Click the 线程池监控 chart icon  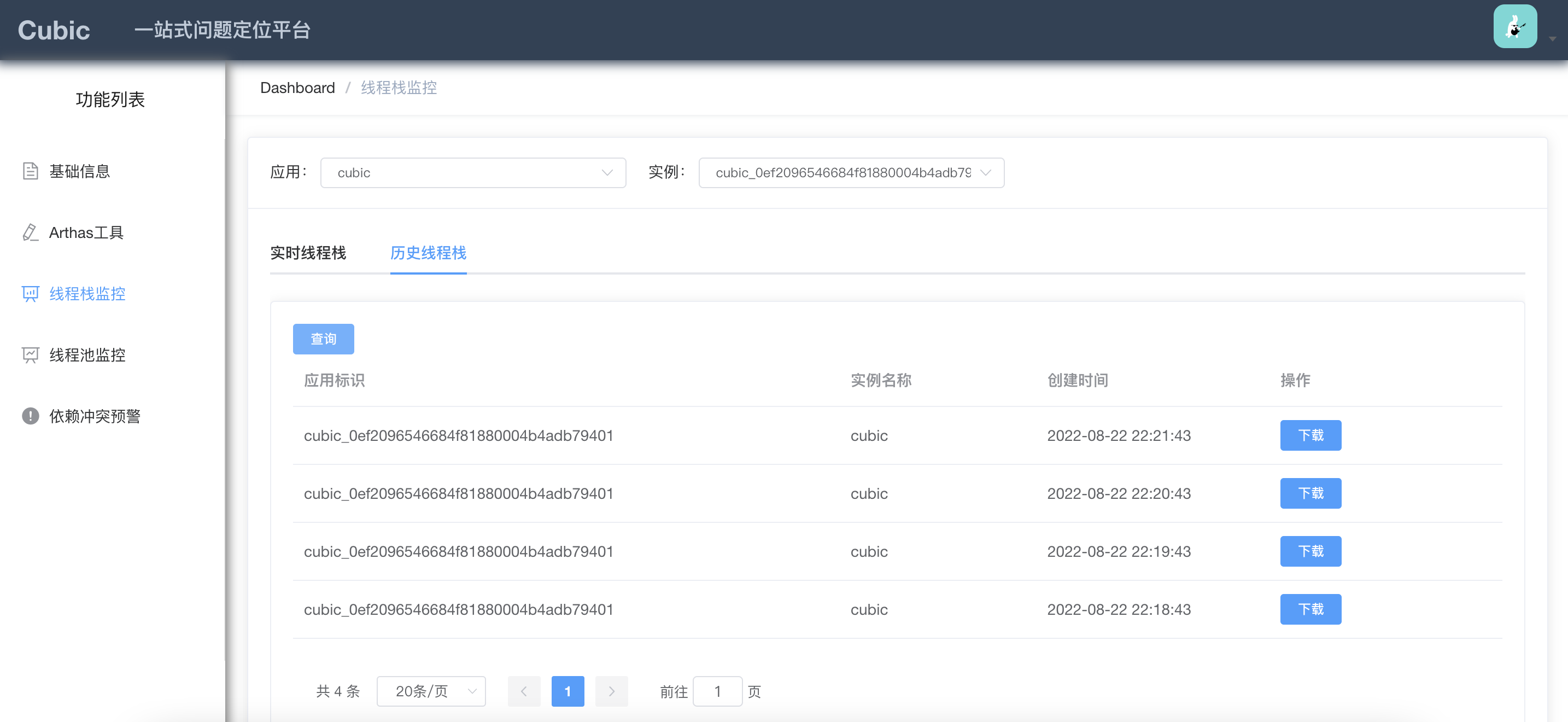click(x=30, y=355)
